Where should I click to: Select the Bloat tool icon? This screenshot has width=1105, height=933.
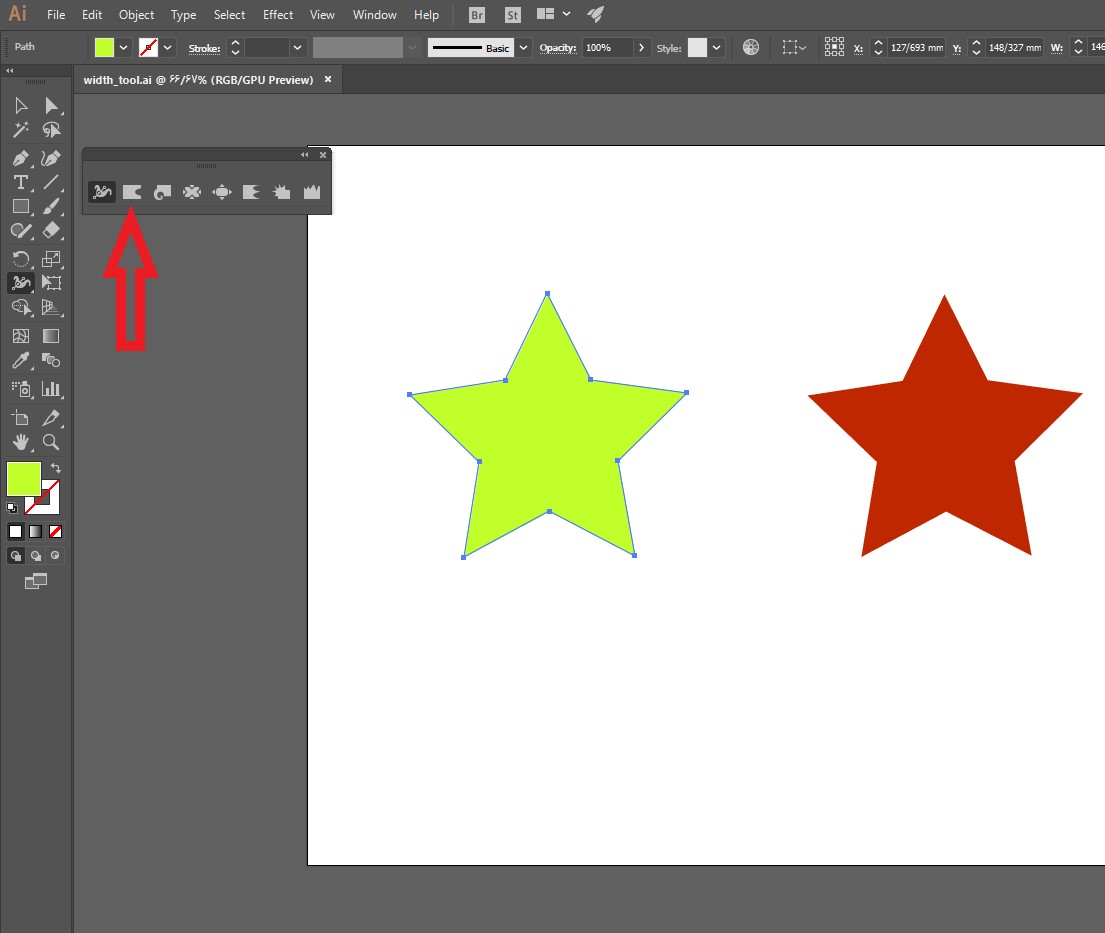[222, 192]
